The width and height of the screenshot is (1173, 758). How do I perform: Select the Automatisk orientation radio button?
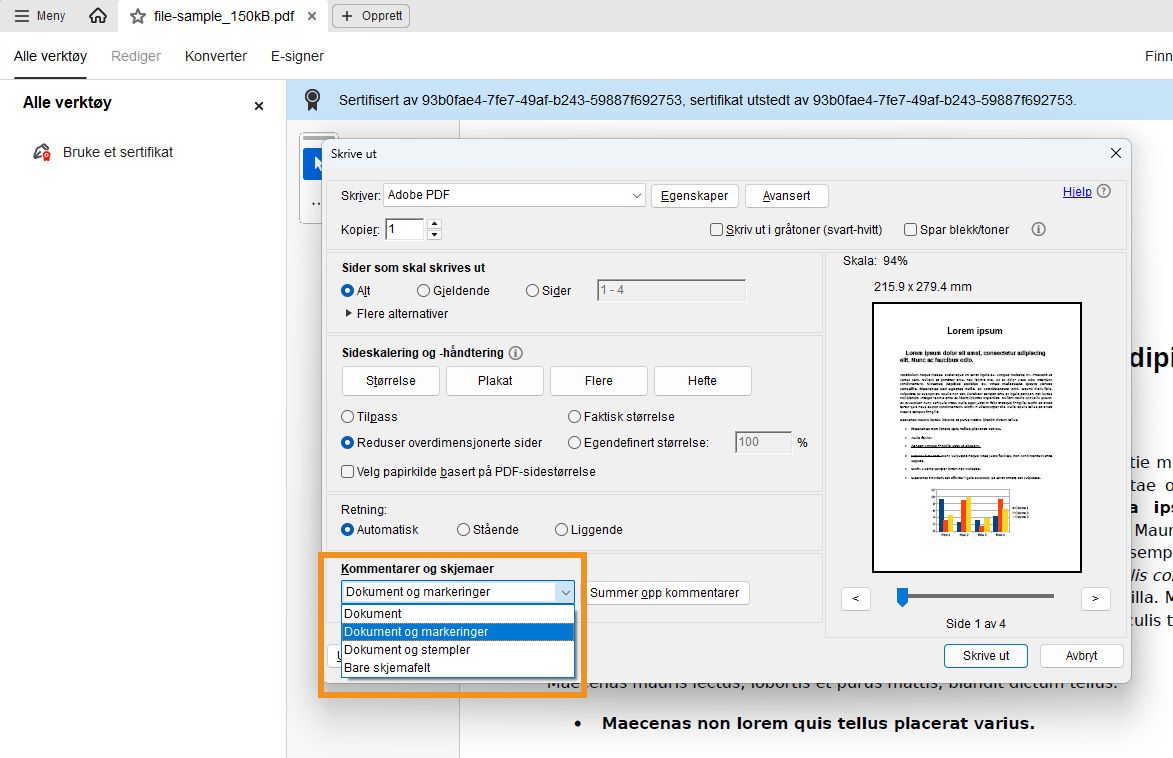coord(347,530)
